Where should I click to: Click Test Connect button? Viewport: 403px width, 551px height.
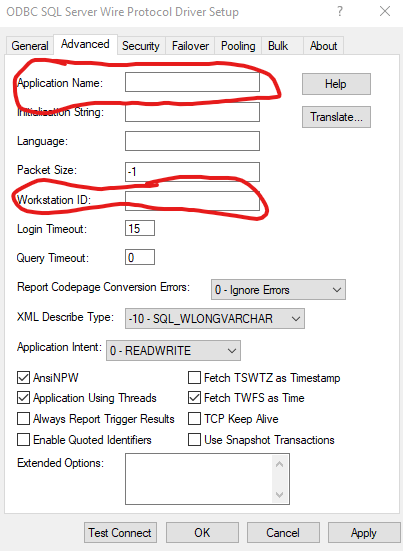120,533
